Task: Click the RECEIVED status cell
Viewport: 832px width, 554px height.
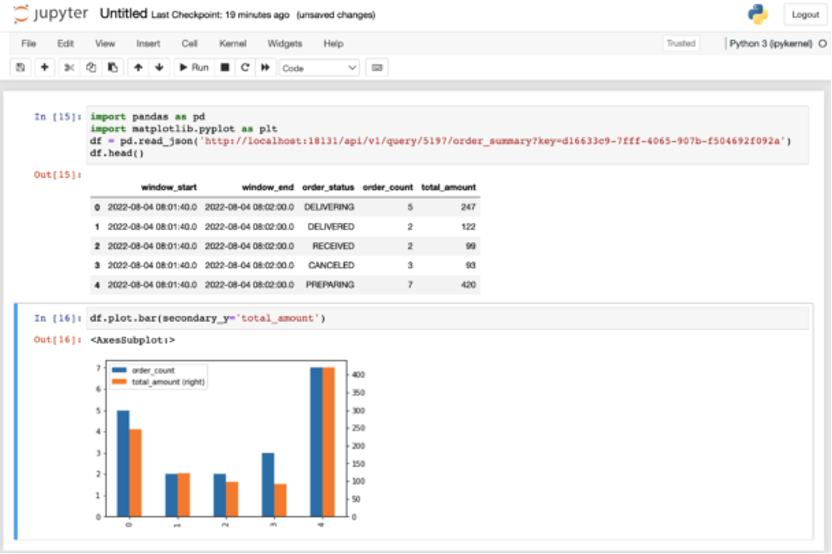Action: tap(333, 246)
